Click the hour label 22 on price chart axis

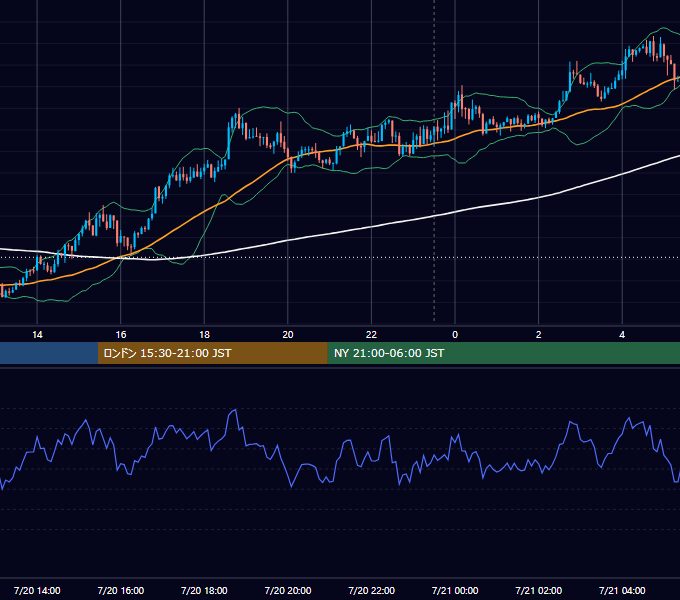371,335
